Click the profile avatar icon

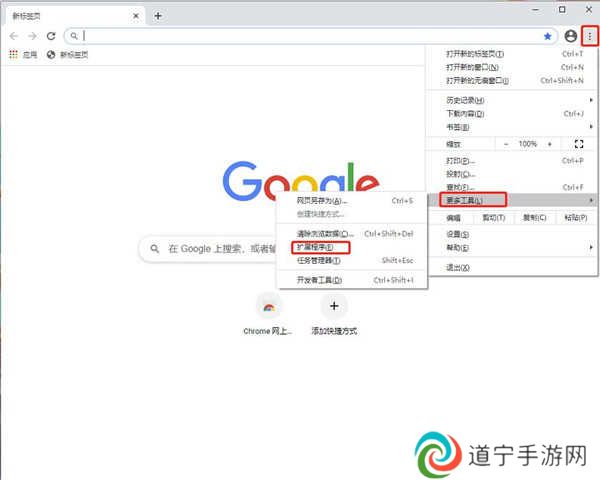point(571,36)
